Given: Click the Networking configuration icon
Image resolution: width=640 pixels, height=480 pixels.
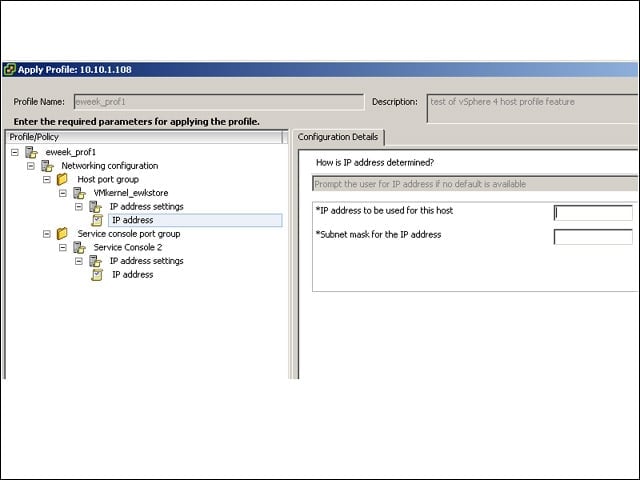Looking at the screenshot, I should (47, 166).
